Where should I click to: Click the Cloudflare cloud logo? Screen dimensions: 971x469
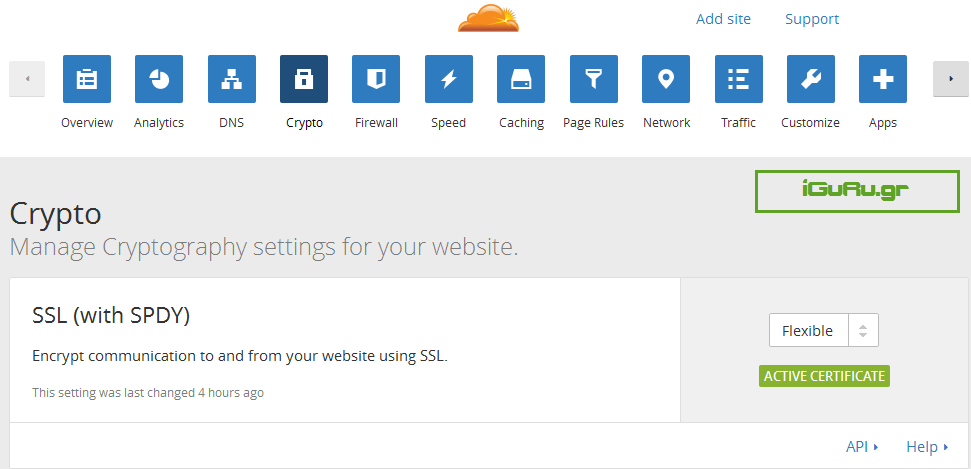[x=489, y=18]
